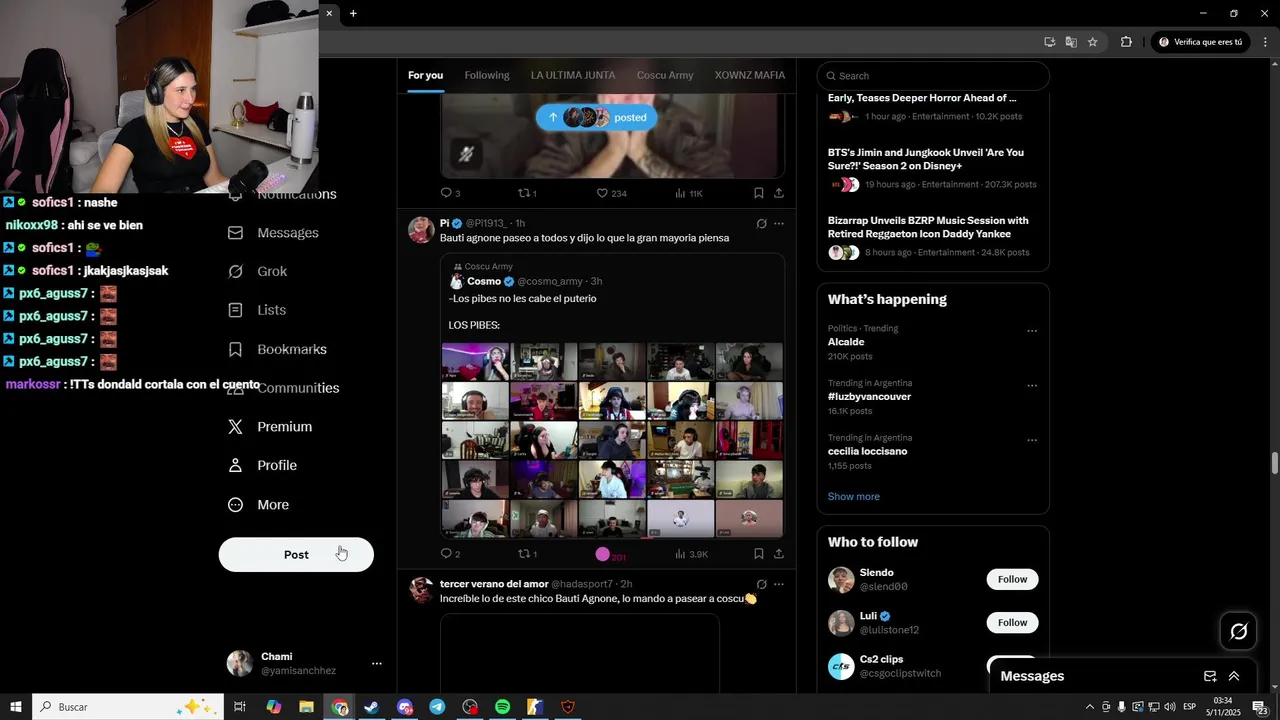Bookmark the video post with 11K views

pos(758,193)
